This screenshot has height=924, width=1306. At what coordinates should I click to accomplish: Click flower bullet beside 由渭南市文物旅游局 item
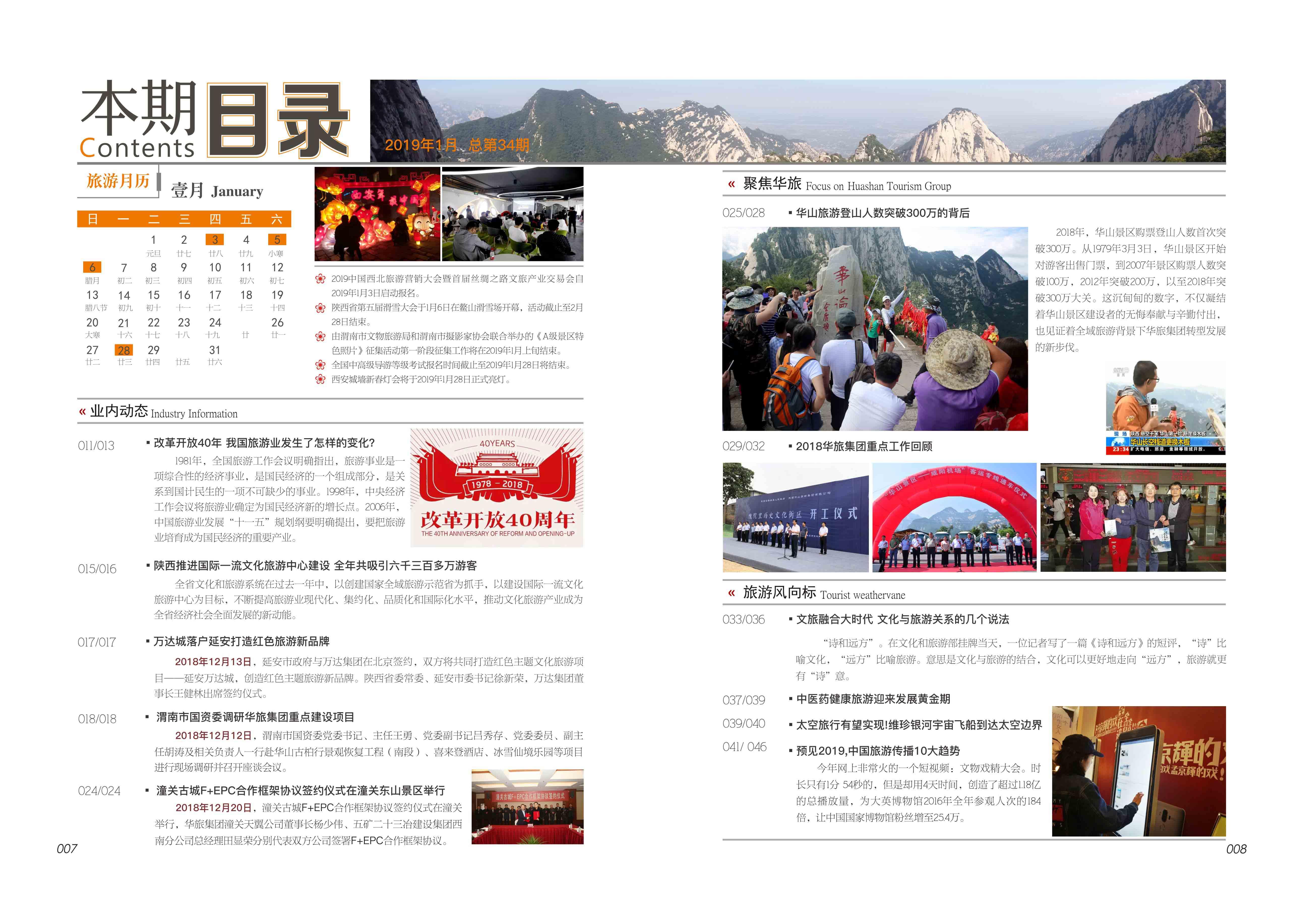click(320, 337)
